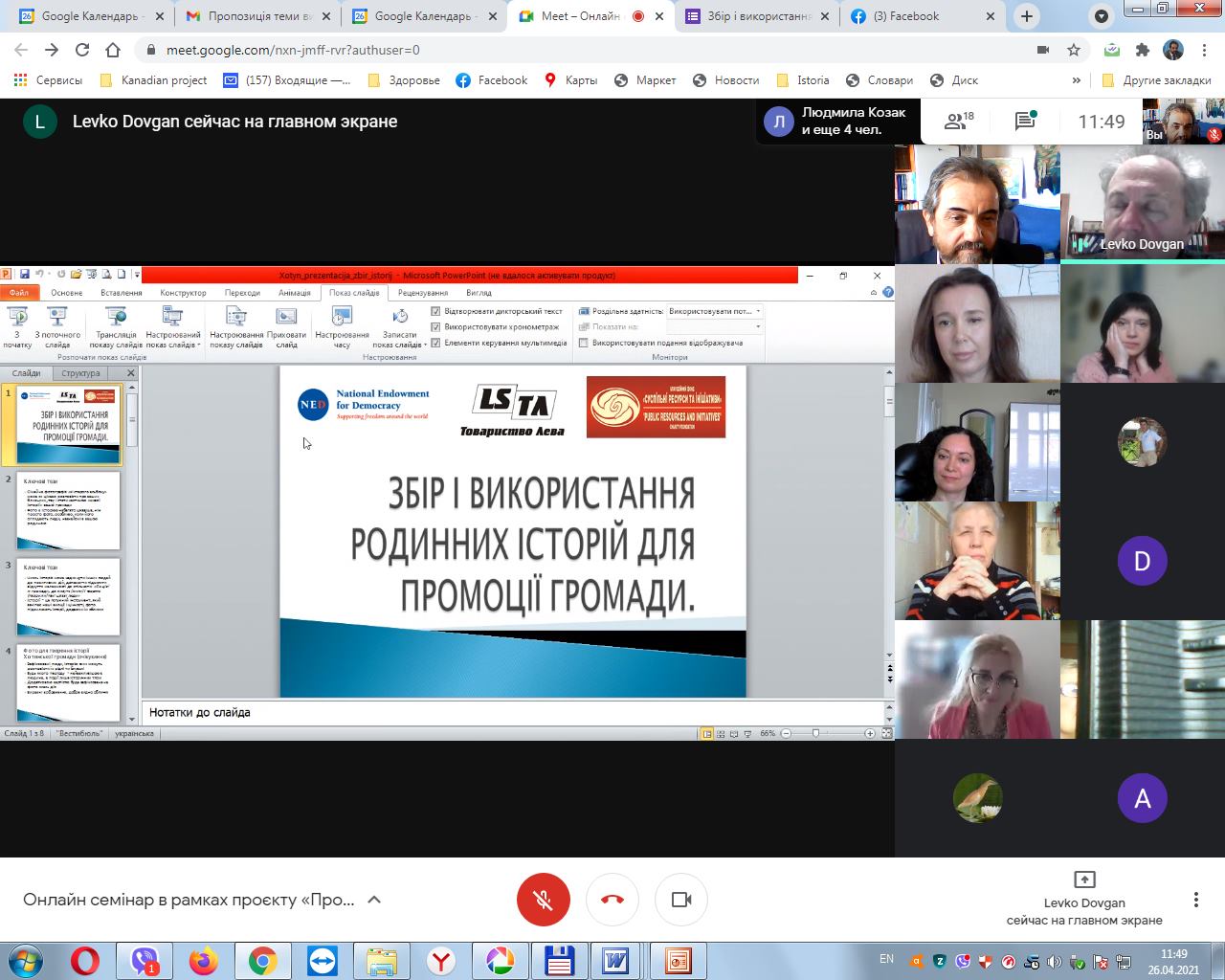The image size is (1225, 980).
Task: Reload the page in Chrome
Action: coord(82,50)
